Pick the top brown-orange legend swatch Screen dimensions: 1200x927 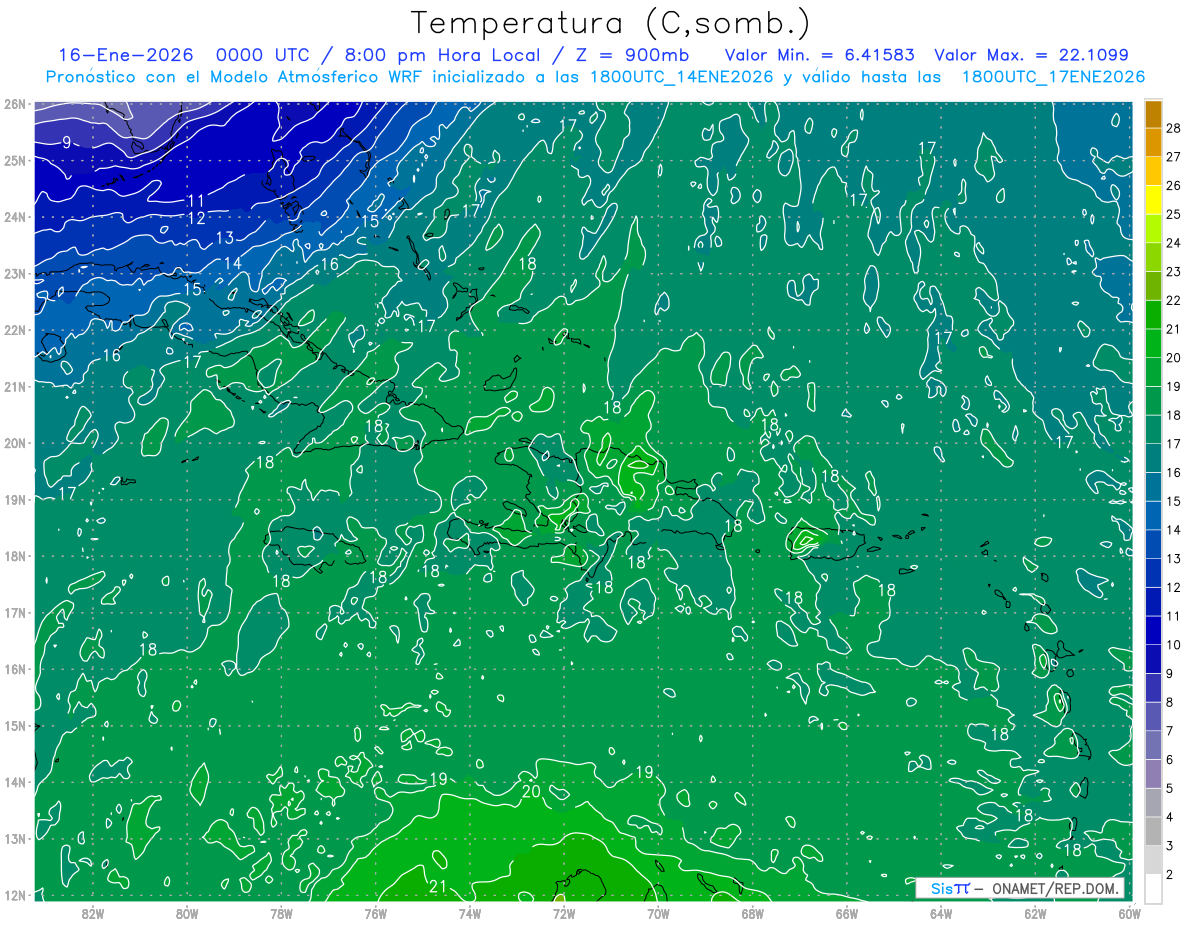pos(1153,114)
